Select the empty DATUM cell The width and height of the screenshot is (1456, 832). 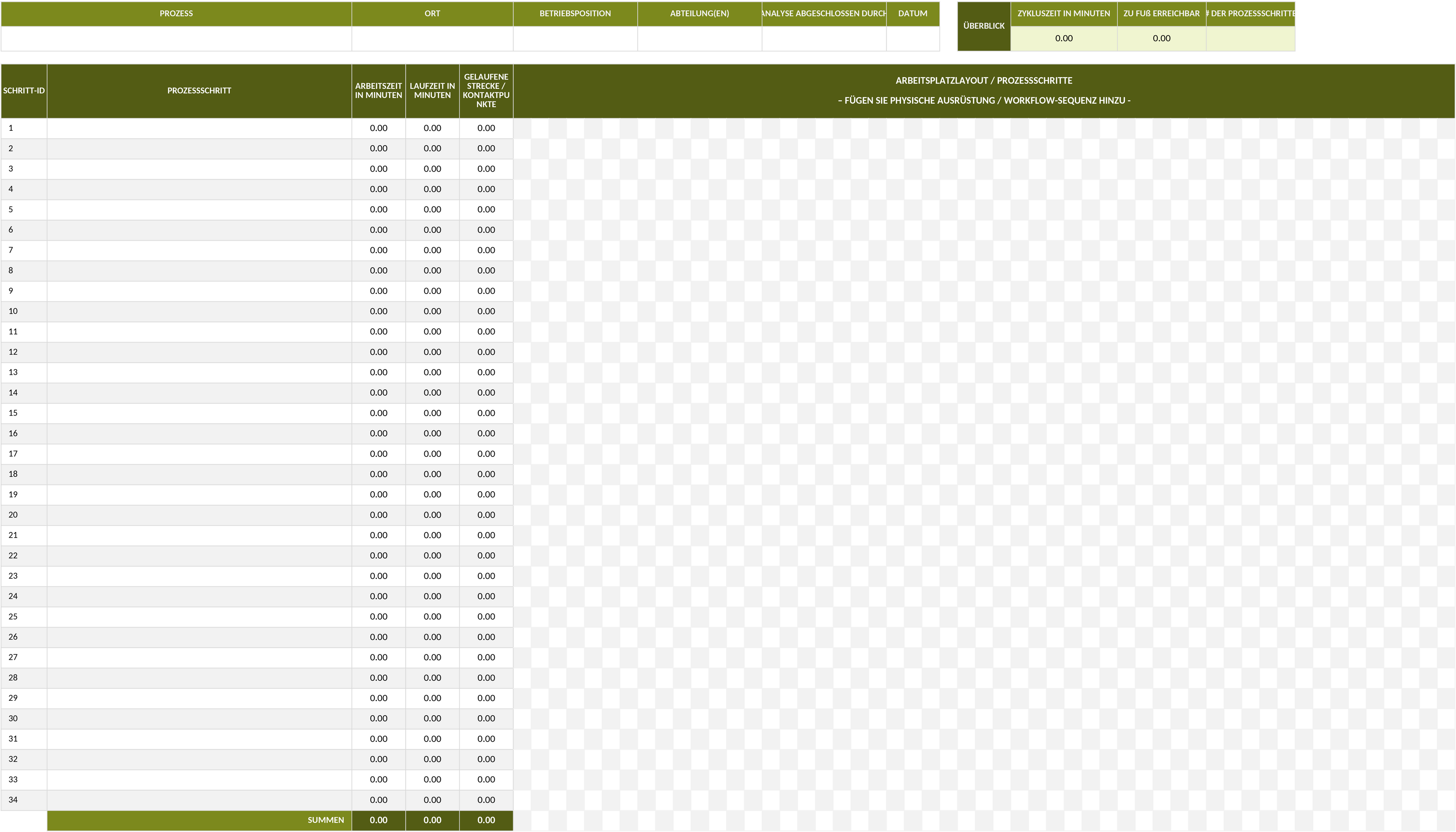(913, 38)
